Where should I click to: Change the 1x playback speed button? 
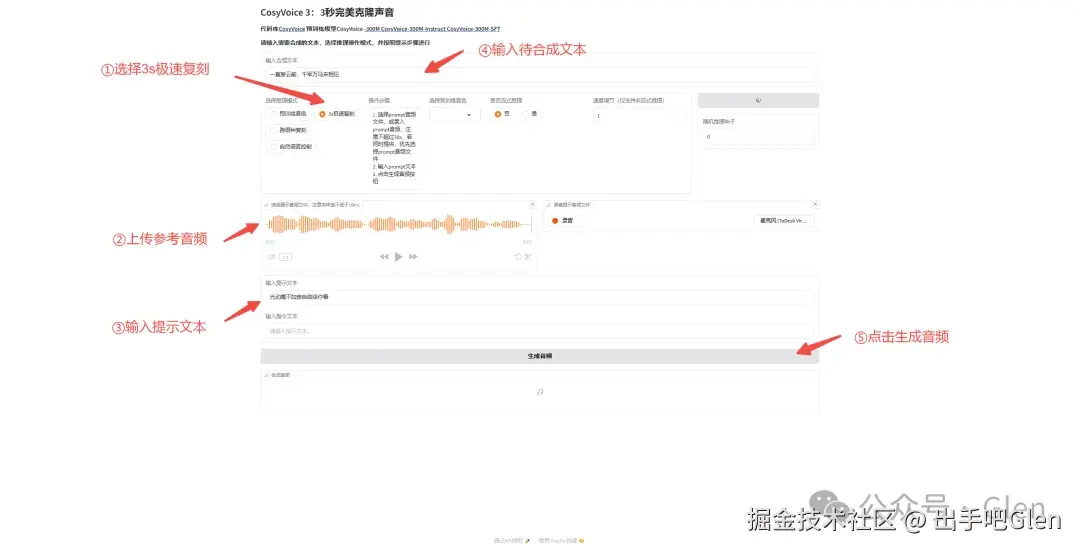[285, 257]
